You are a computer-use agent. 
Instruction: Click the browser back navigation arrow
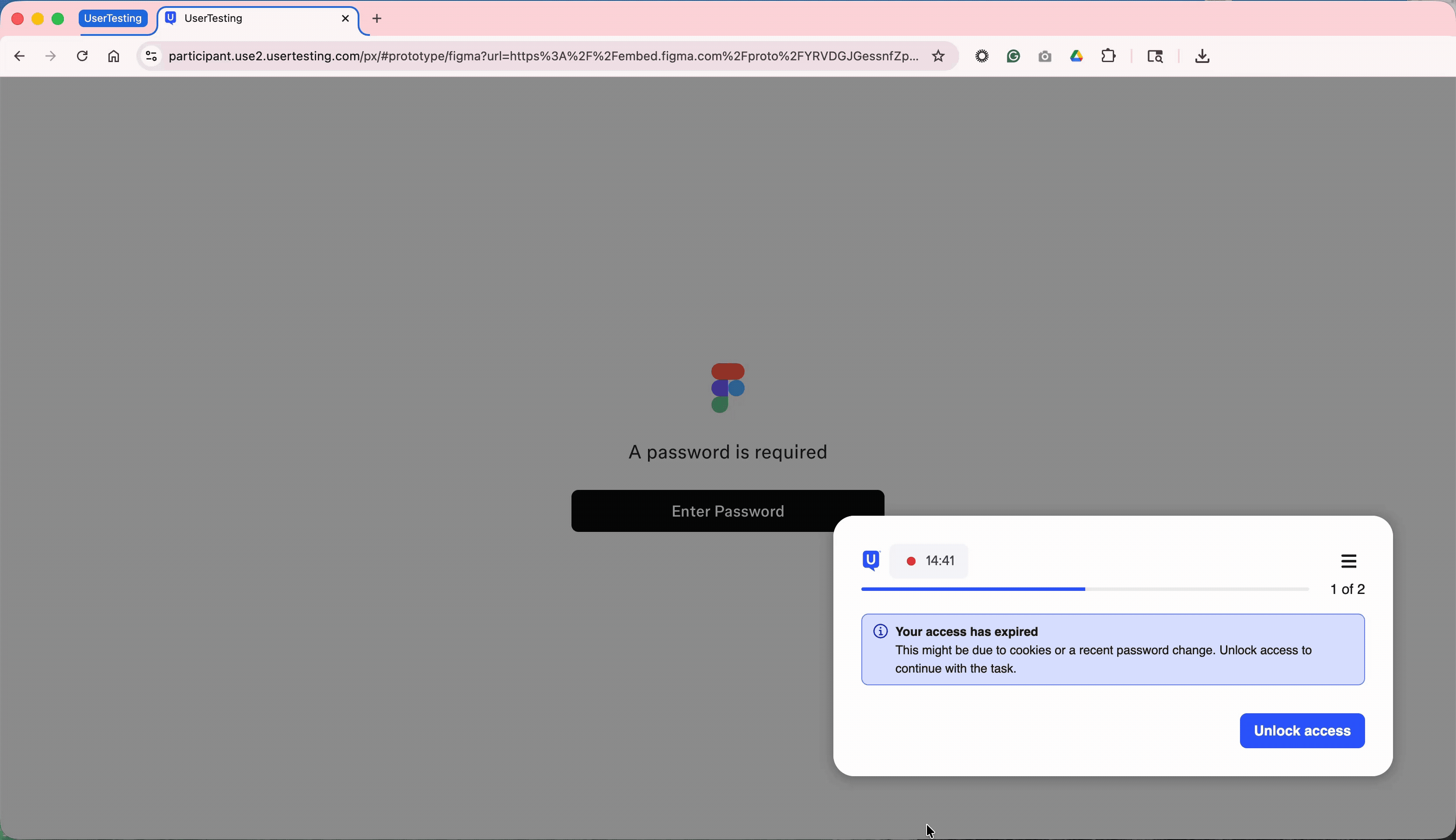coord(20,56)
